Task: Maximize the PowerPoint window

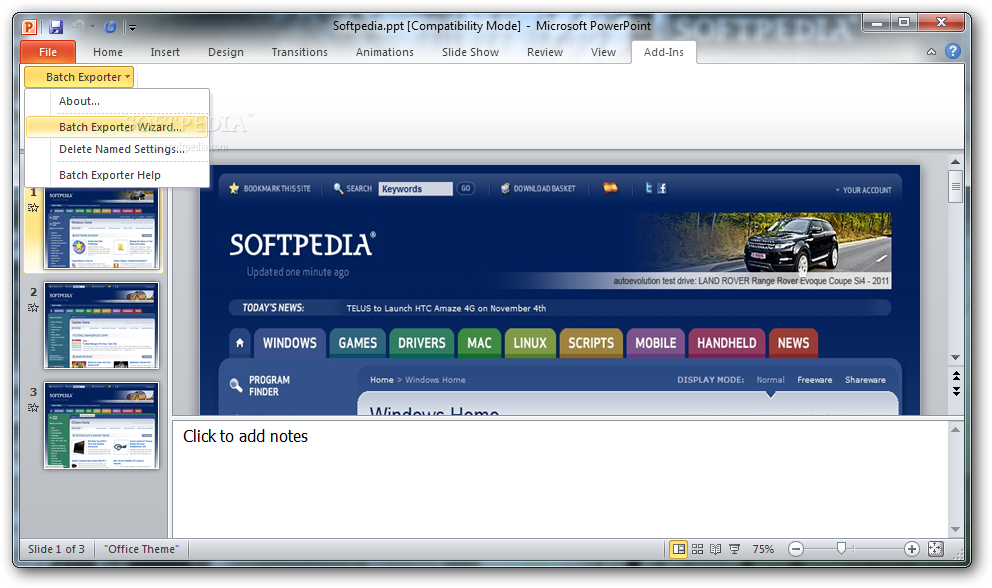Action: 903,23
